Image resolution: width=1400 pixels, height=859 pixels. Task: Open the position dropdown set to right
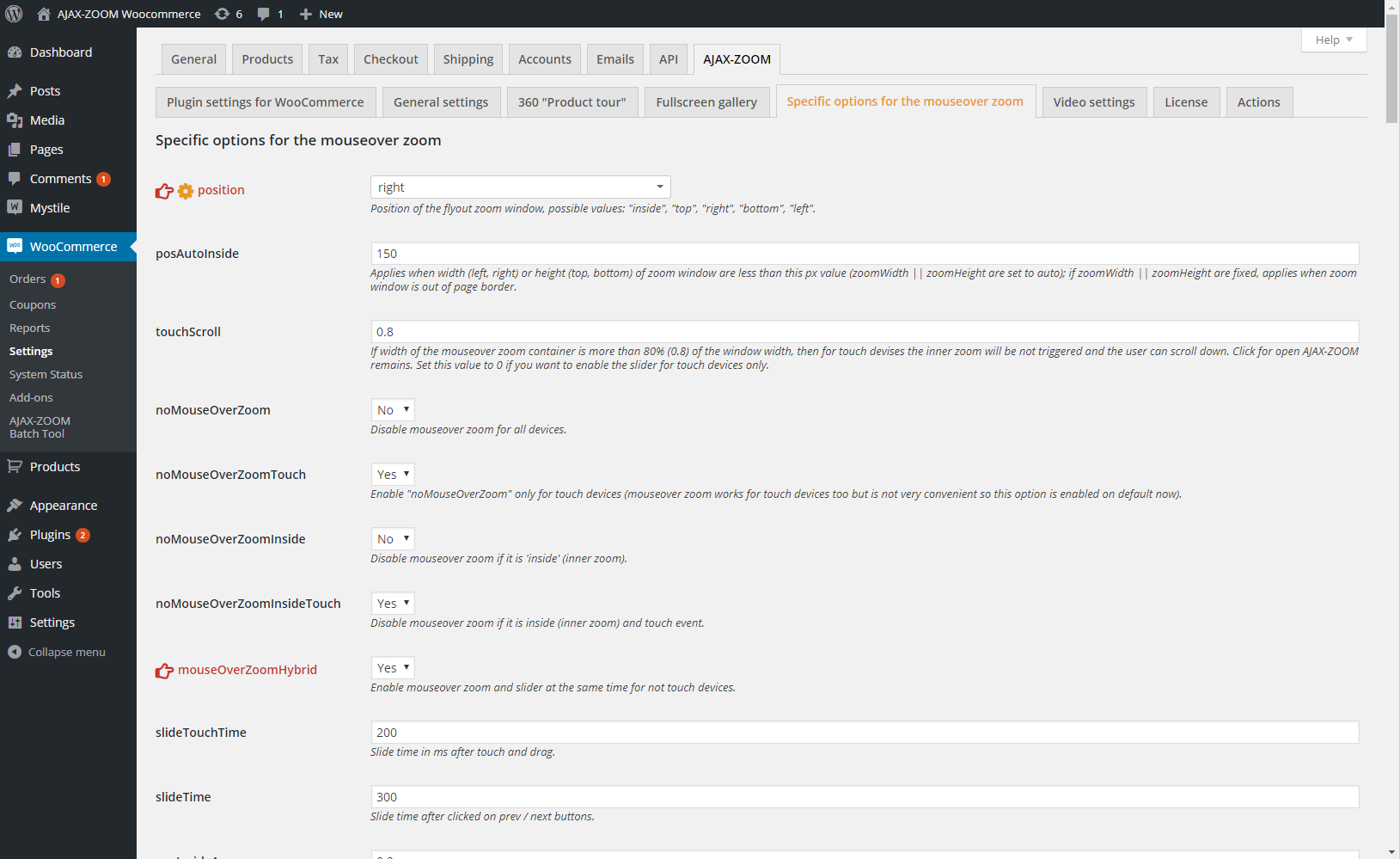(520, 187)
